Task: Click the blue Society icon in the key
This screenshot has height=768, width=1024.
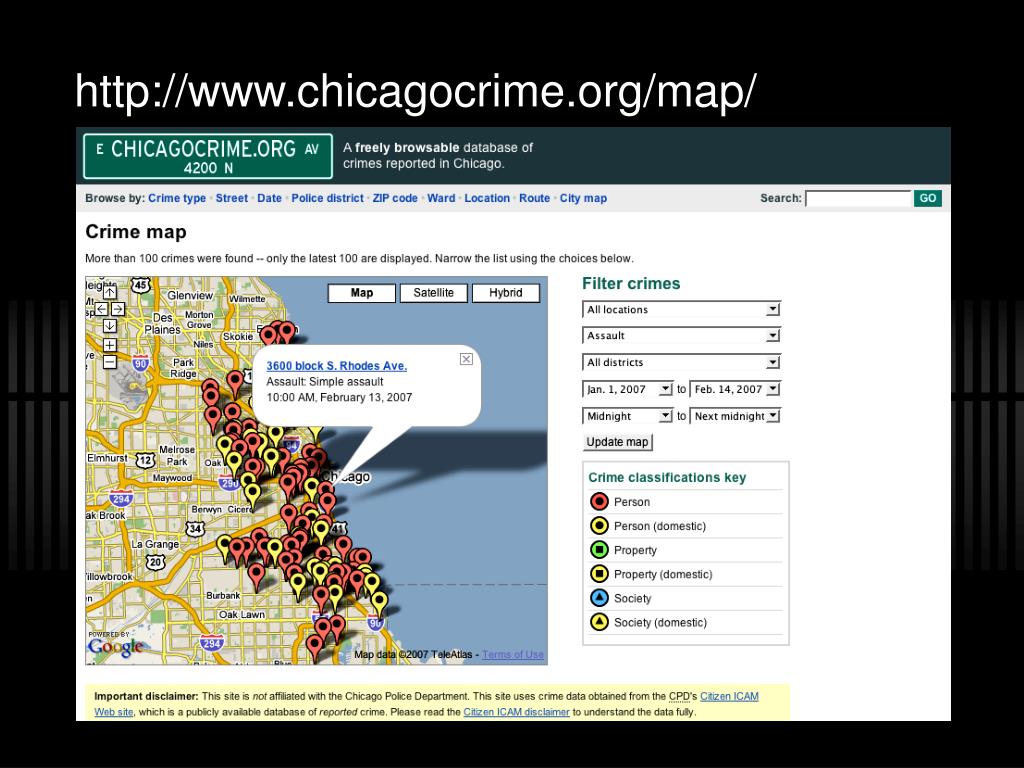Action: 599,598
